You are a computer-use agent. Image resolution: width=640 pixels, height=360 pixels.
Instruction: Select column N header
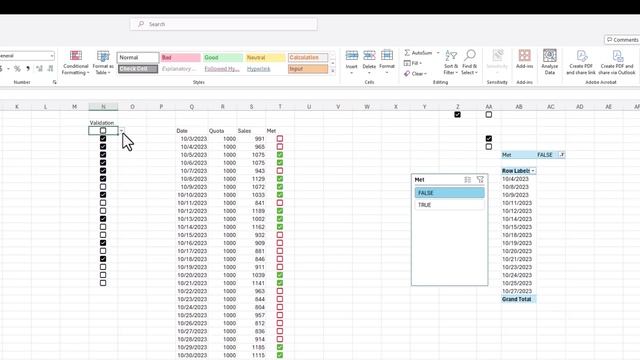[103, 107]
